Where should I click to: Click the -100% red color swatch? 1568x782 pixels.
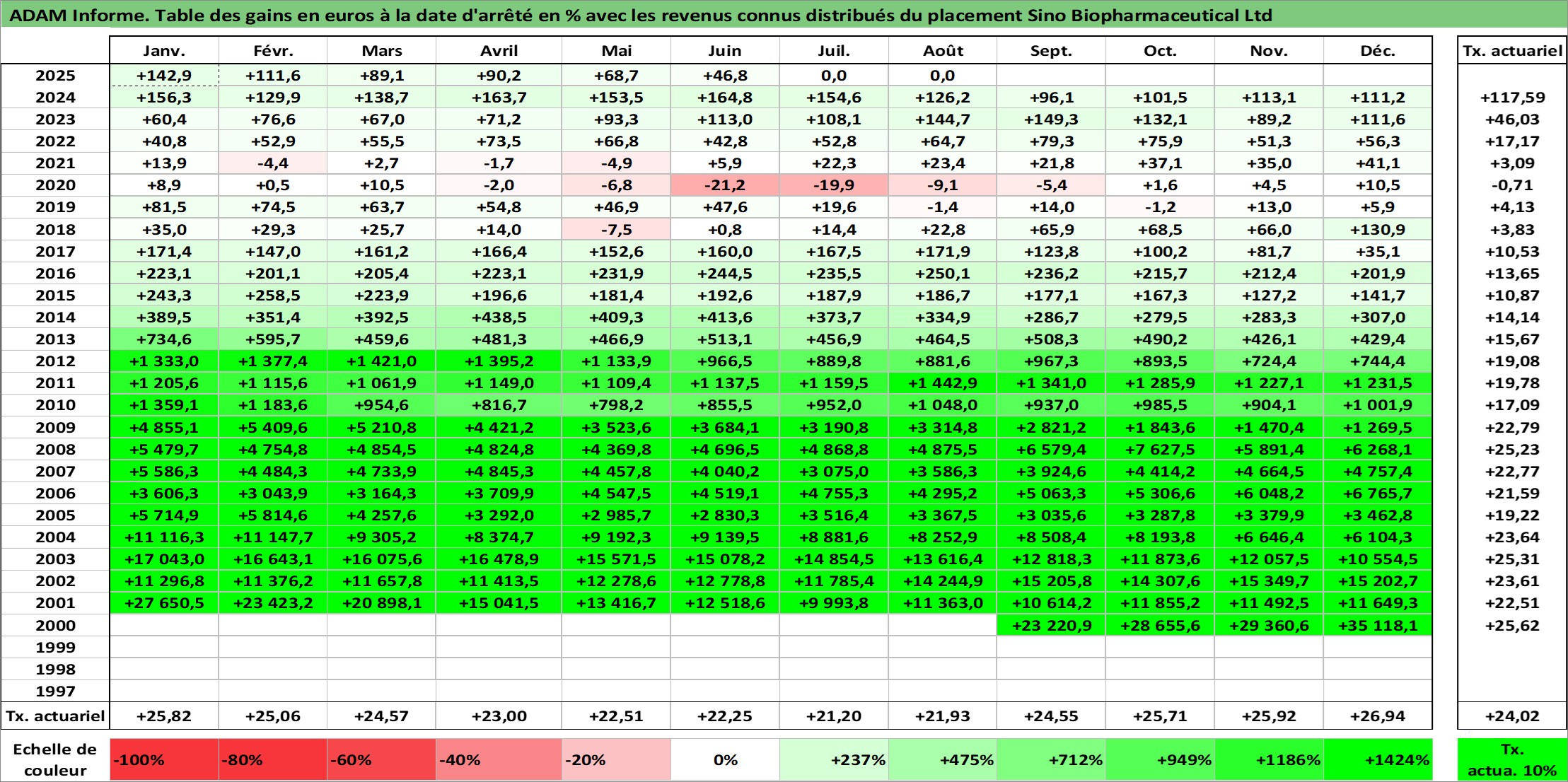tap(164, 760)
